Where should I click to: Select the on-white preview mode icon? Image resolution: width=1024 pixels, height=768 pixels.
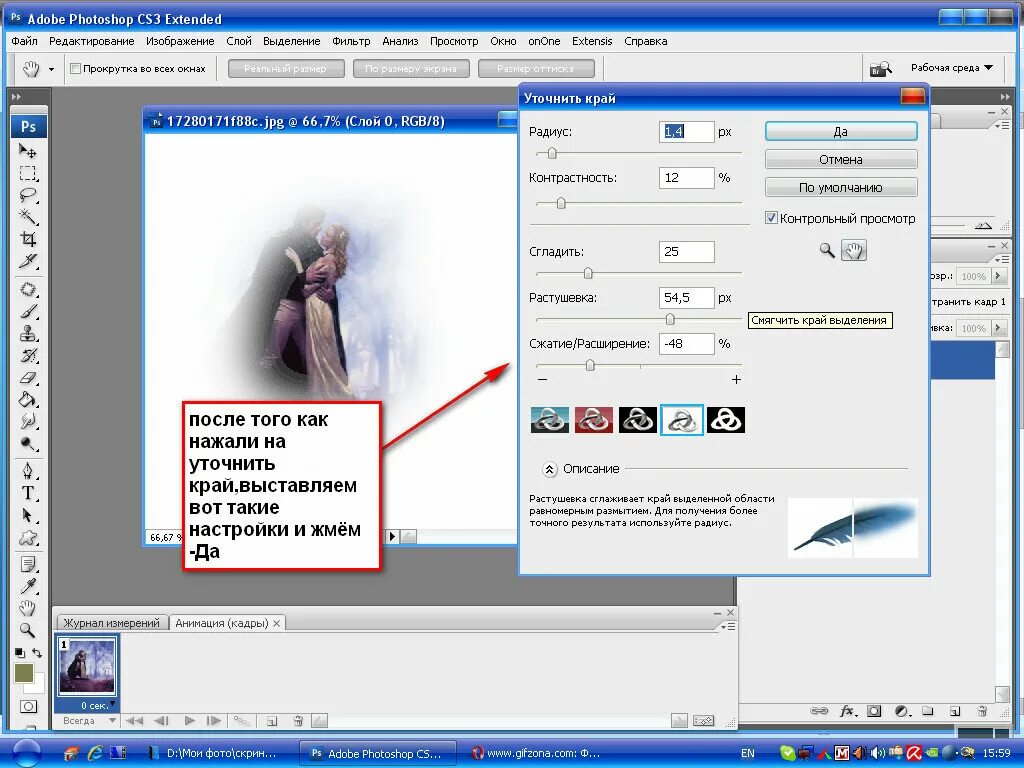[682, 420]
